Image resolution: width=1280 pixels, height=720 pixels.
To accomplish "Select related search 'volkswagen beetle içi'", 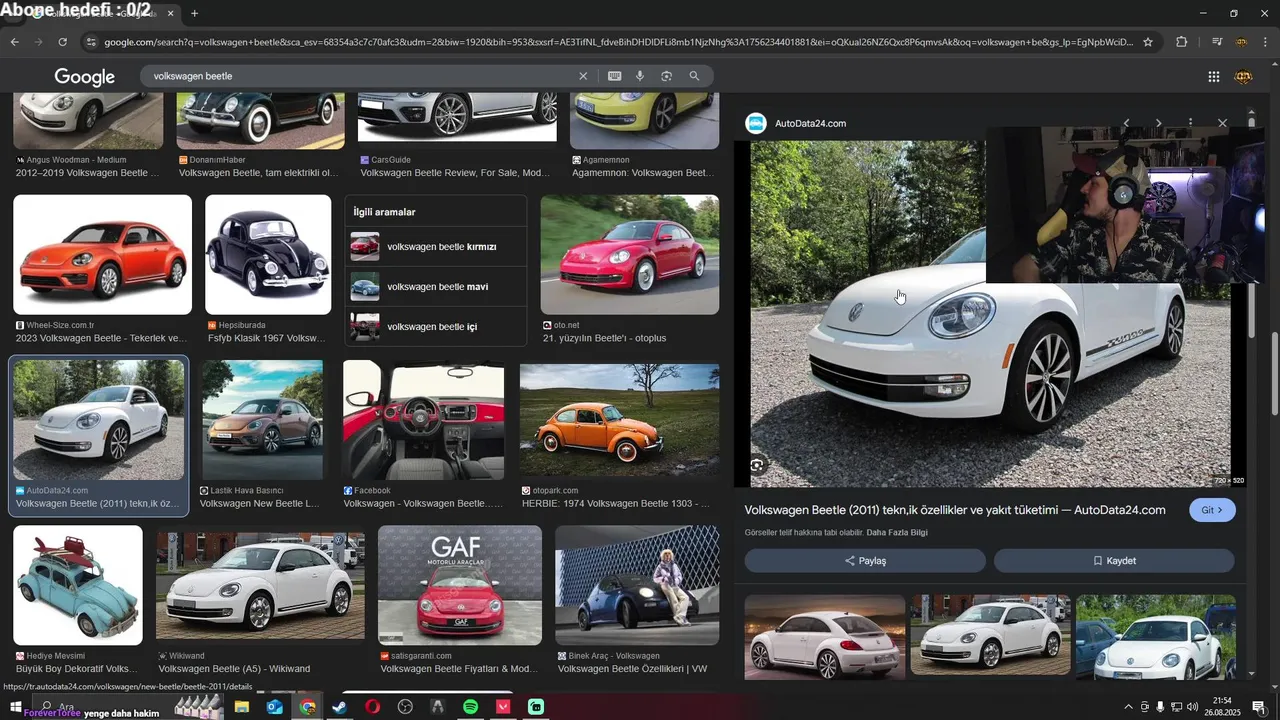I will pos(436,326).
